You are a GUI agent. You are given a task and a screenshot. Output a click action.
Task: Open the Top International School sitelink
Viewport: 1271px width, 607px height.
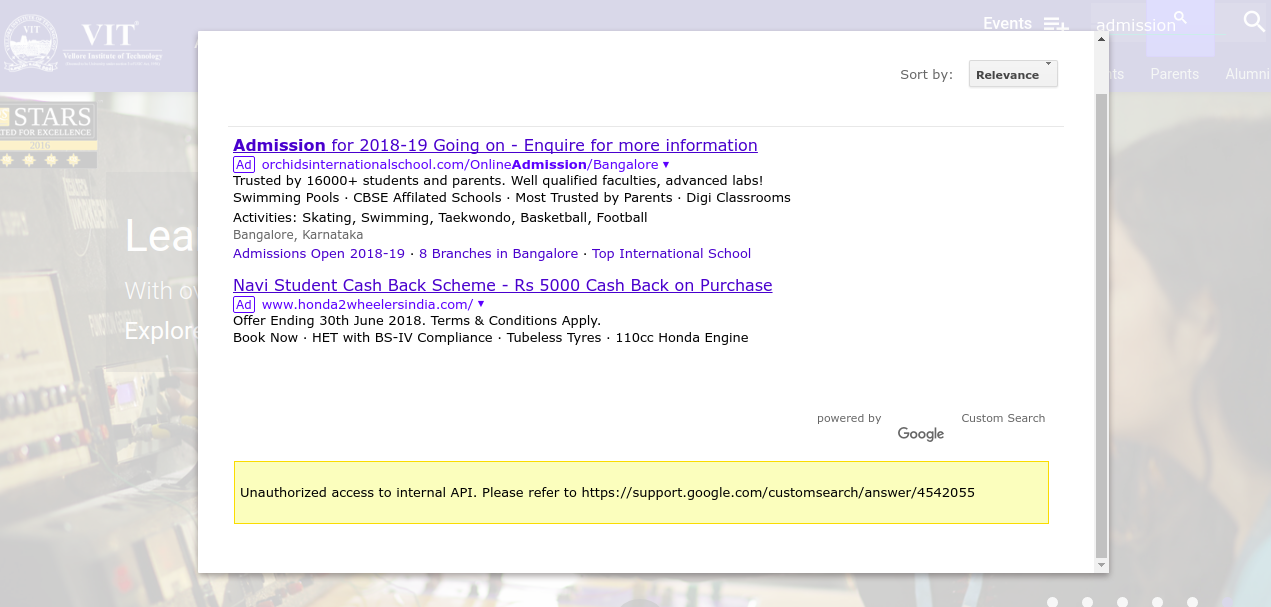pyautogui.click(x=671, y=254)
